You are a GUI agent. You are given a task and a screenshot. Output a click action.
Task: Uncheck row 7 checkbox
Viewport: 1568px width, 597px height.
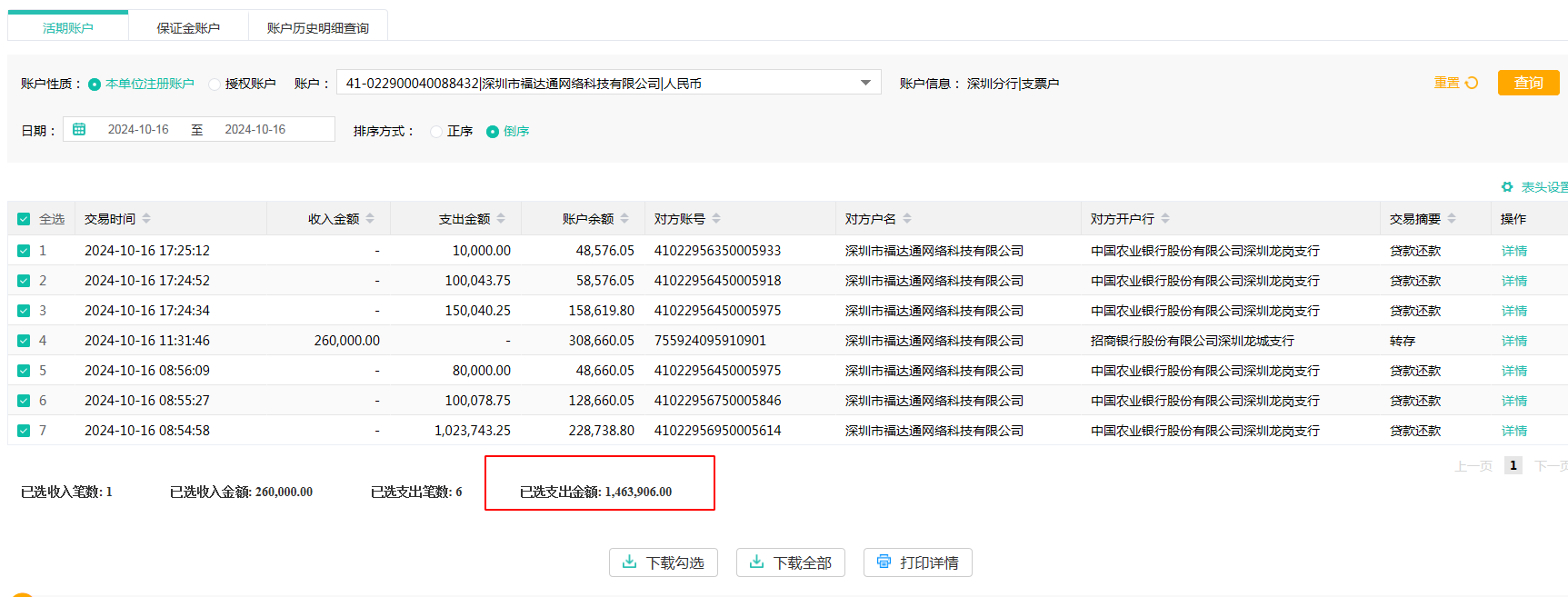tap(24, 431)
